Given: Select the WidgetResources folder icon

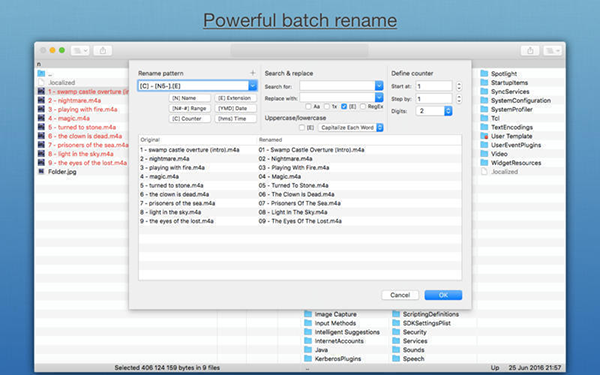Looking at the screenshot, I should click(x=484, y=162).
